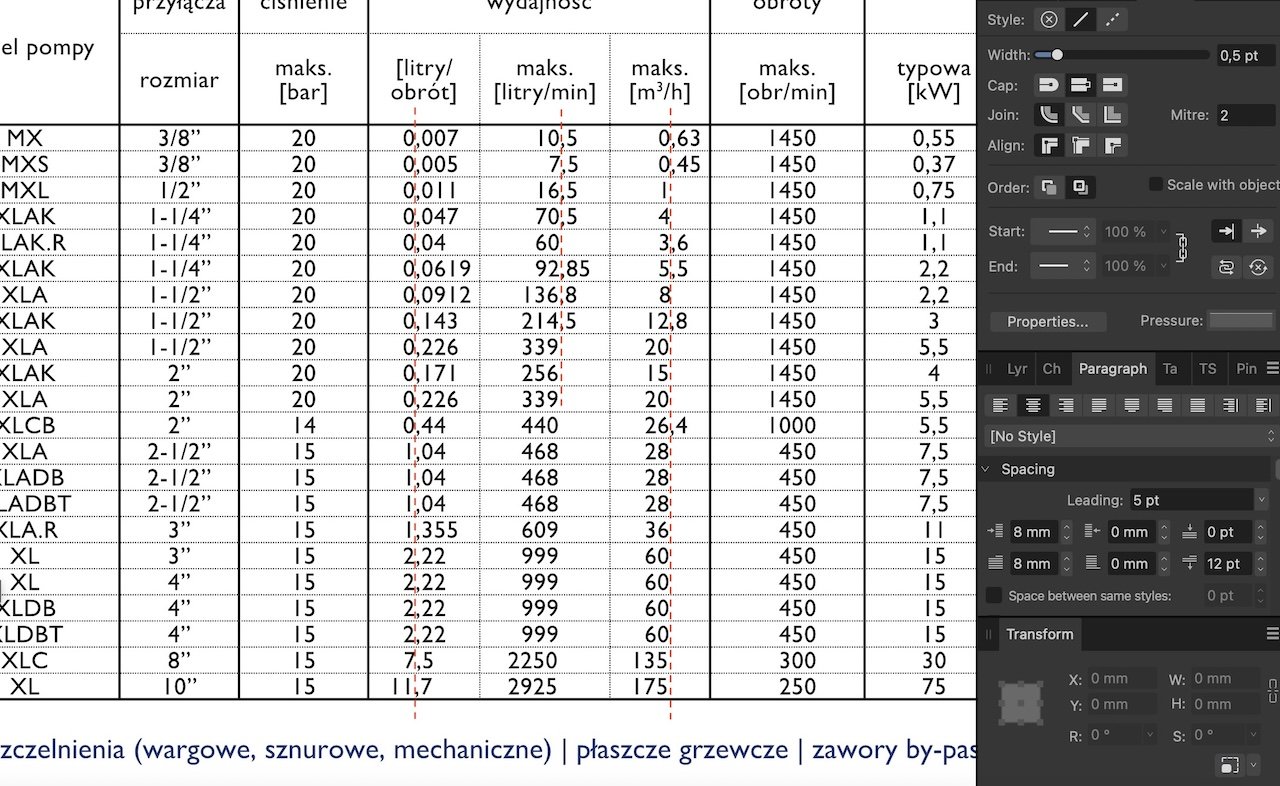1280x786 pixels.
Task: Choose the round join option
Action: tap(1048, 115)
